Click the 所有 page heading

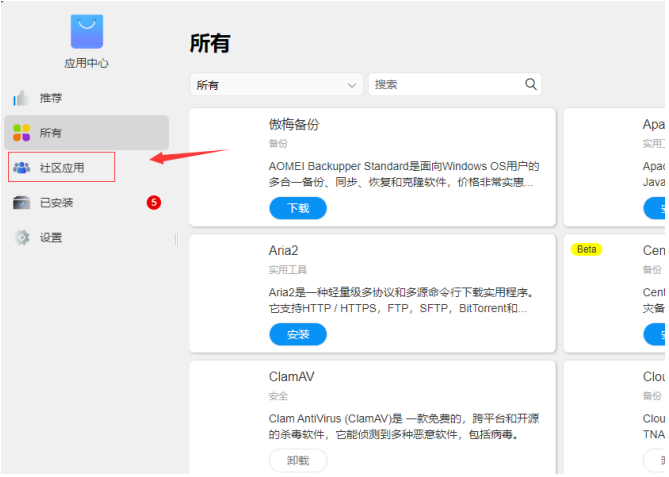tap(209, 43)
